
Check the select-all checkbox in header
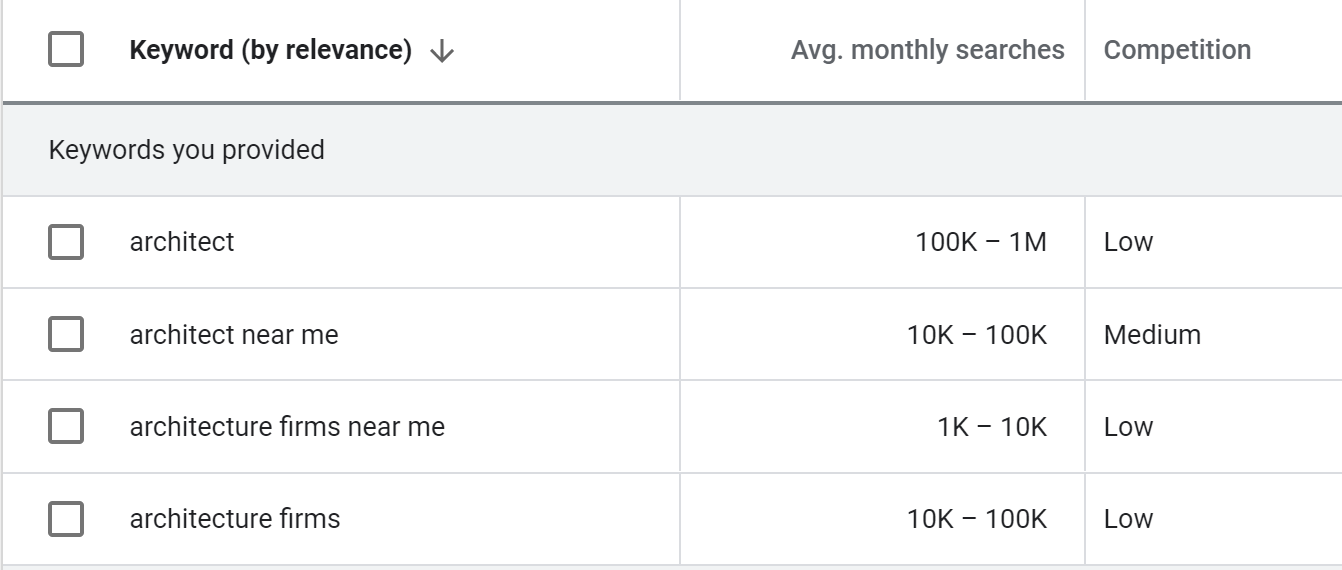[66, 50]
